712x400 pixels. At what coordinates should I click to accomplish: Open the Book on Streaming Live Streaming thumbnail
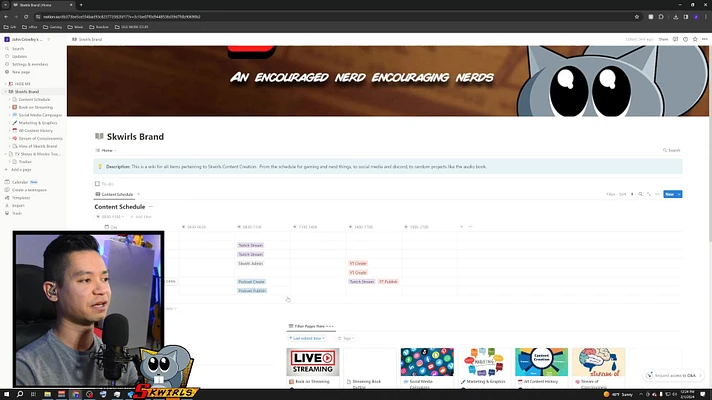click(313, 362)
